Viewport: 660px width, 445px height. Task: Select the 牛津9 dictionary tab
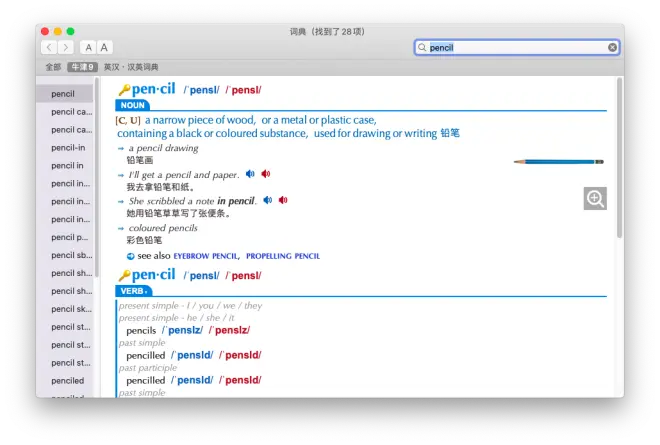click(x=82, y=67)
